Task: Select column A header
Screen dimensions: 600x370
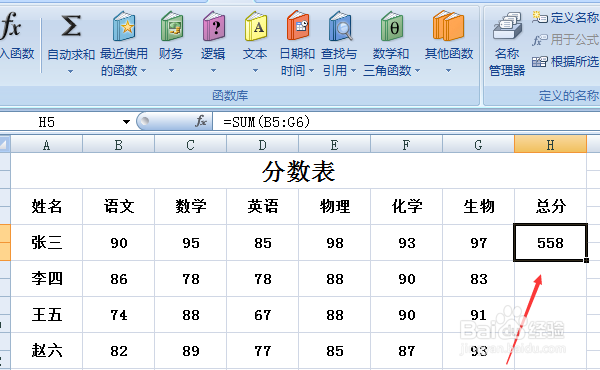Action: click(46, 145)
